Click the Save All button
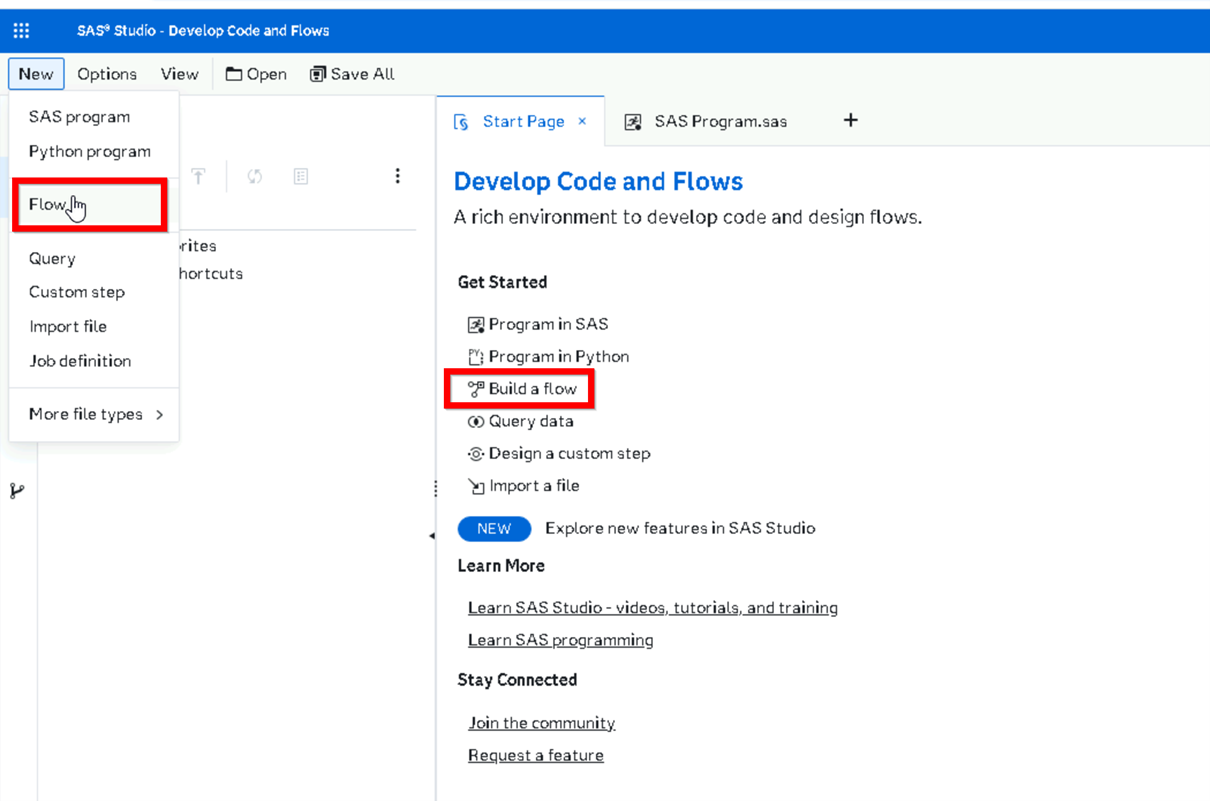The width and height of the screenshot is (1210, 801). pyautogui.click(x=352, y=74)
